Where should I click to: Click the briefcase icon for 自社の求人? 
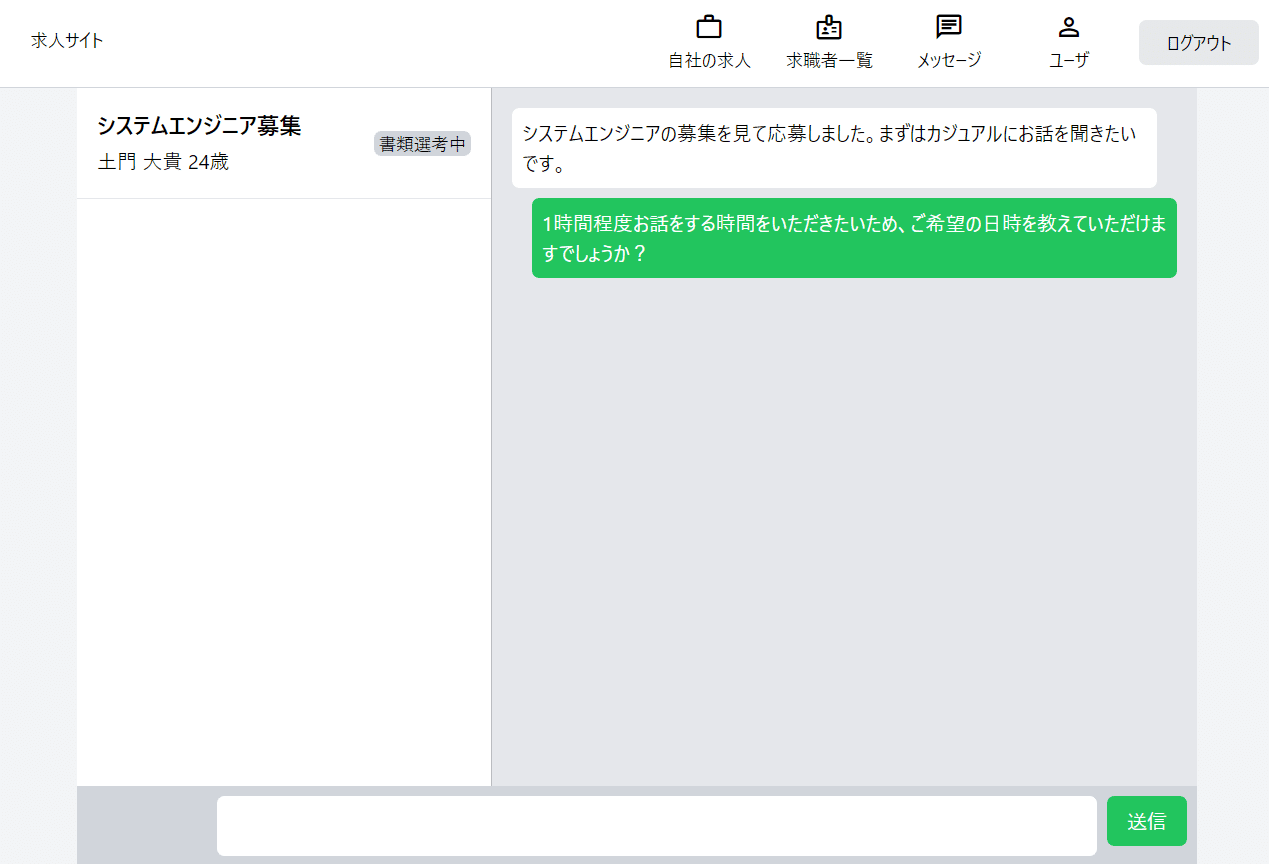pyautogui.click(x=709, y=27)
